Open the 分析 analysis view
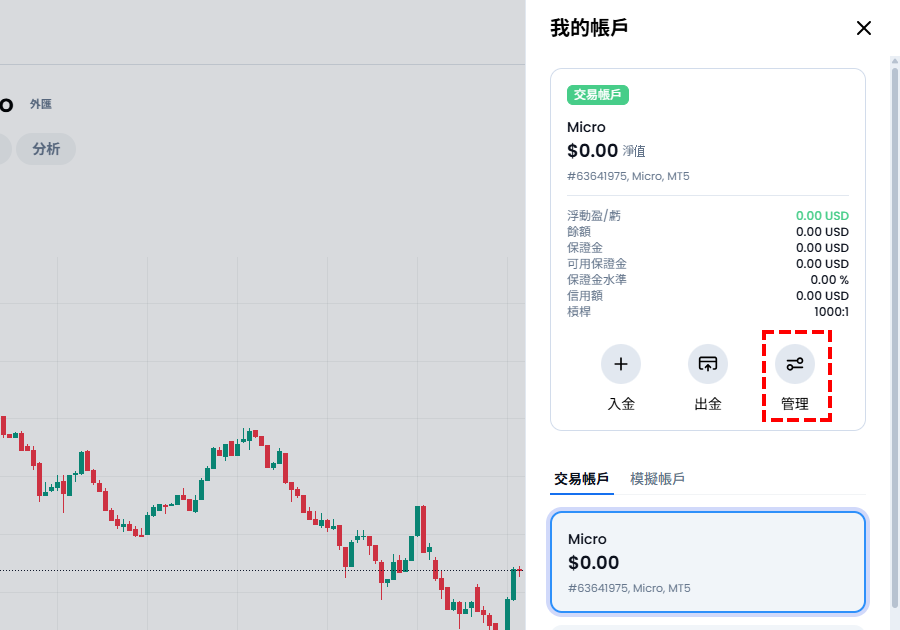The height and width of the screenshot is (630, 900). 45,148
